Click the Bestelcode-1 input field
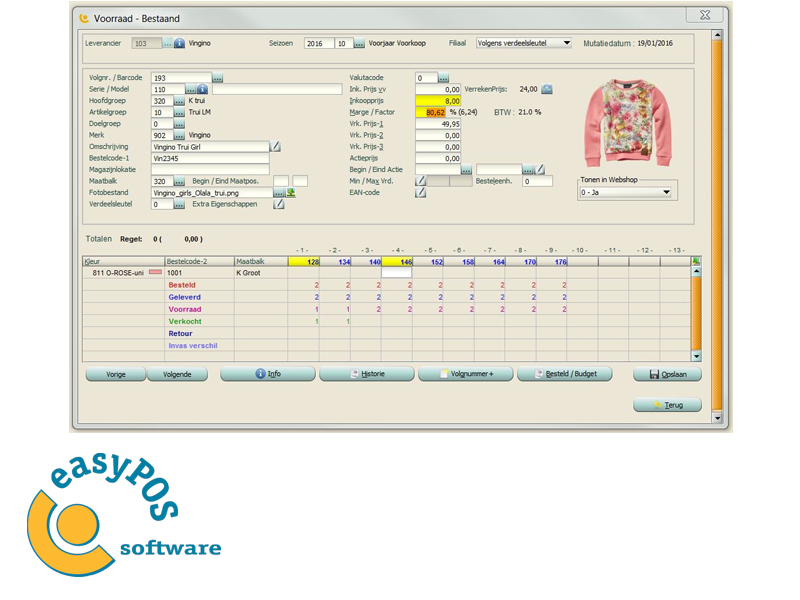 [x=210, y=158]
